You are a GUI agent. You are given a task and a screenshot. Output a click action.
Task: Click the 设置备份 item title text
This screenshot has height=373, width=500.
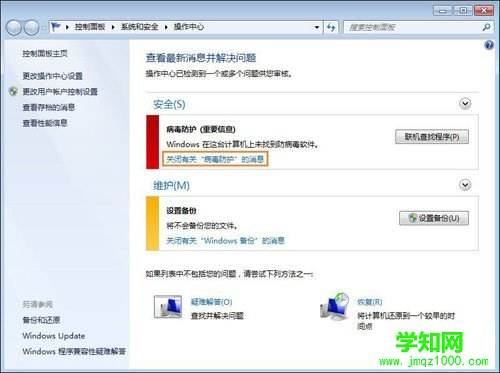coord(181,211)
